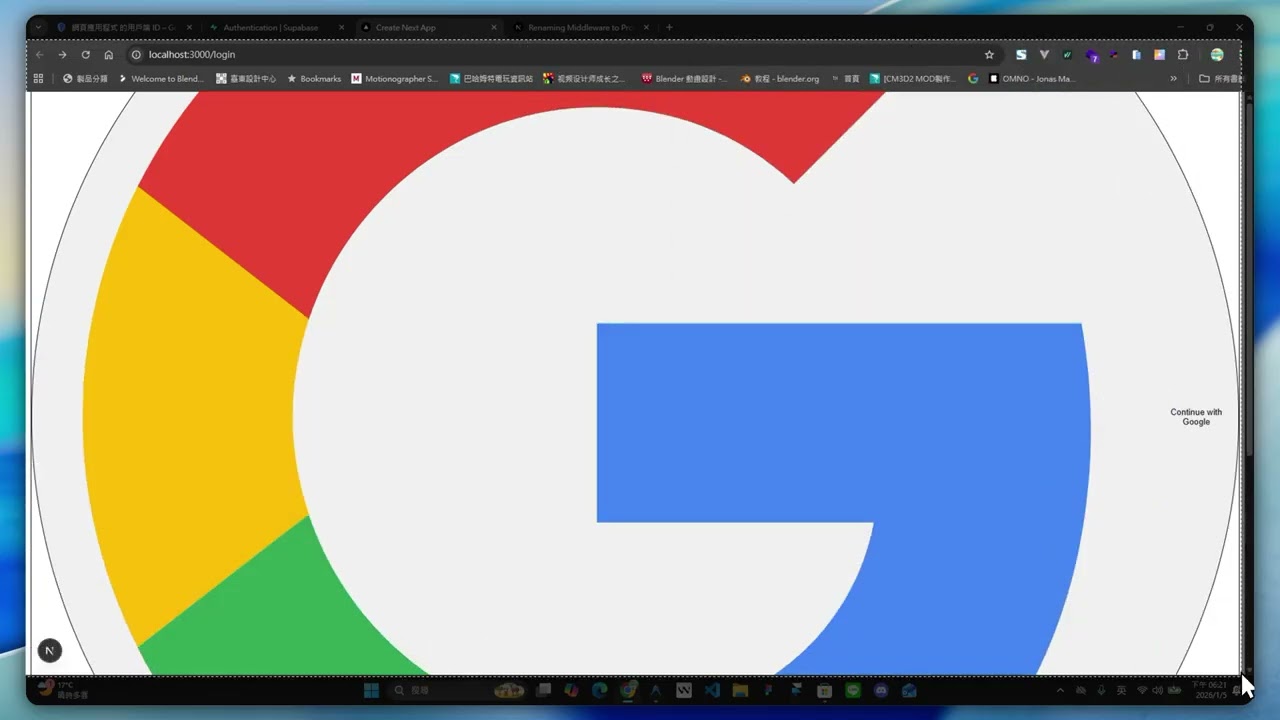This screenshot has width=1280, height=720.
Task: Click the Google G bookmark icon
Action: [x=973, y=78]
